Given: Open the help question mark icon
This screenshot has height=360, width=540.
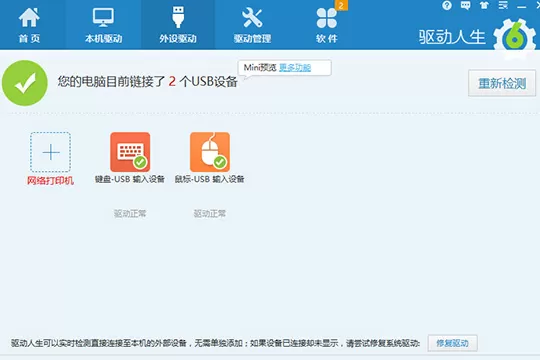Looking at the screenshot, I should (447, 5).
